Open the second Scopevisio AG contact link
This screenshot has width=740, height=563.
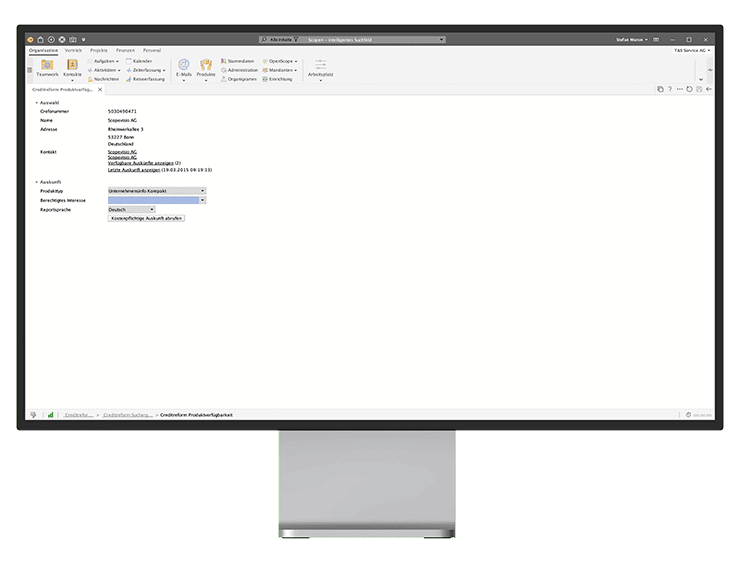click(122, 157)
